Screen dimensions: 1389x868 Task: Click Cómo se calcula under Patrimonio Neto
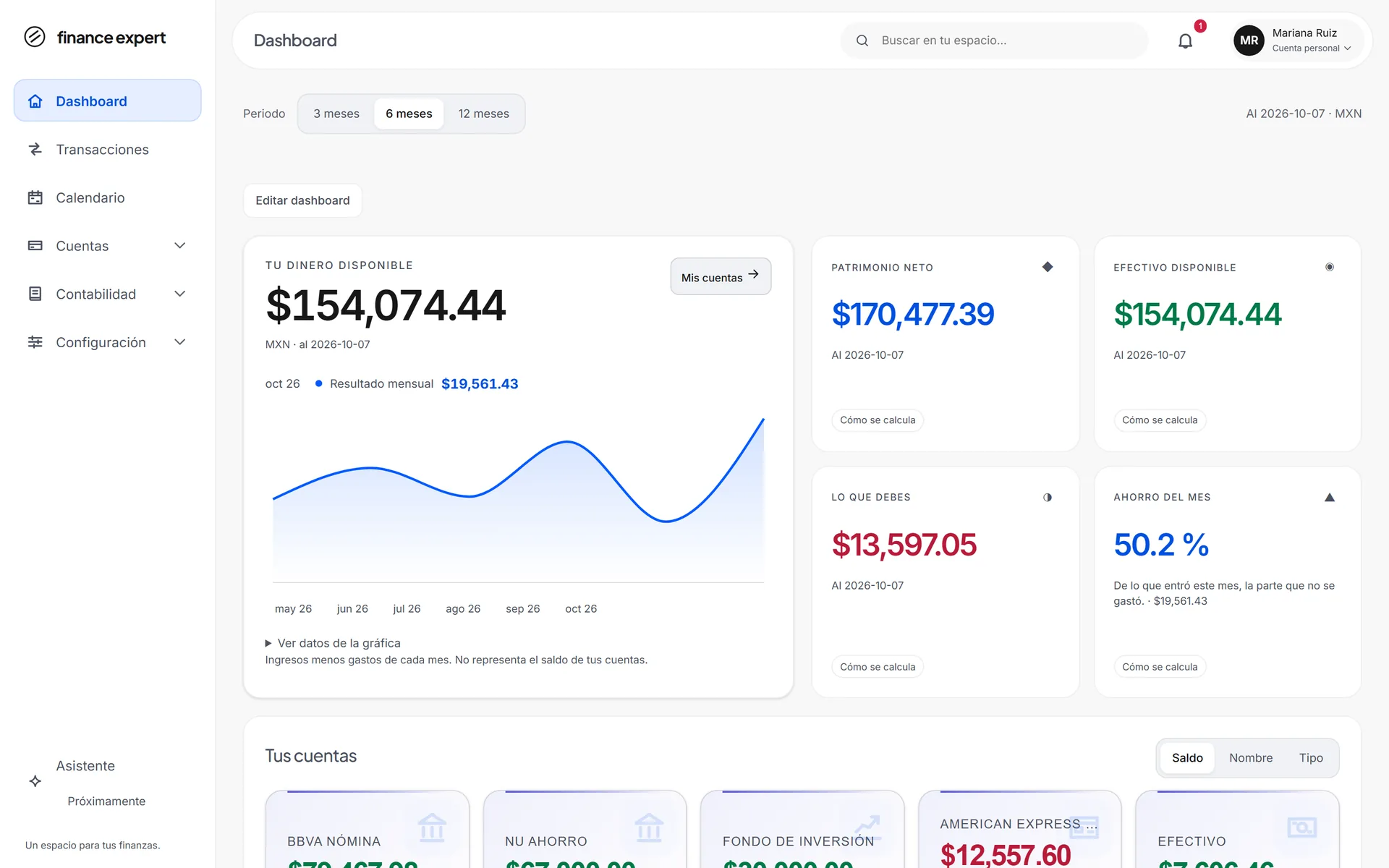coord(878,420)
